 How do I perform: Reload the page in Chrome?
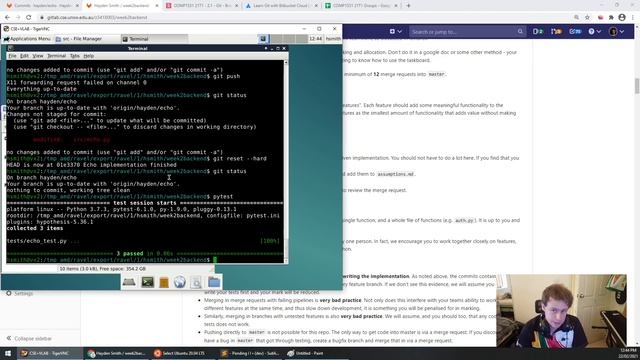click(x=29, y=18)
